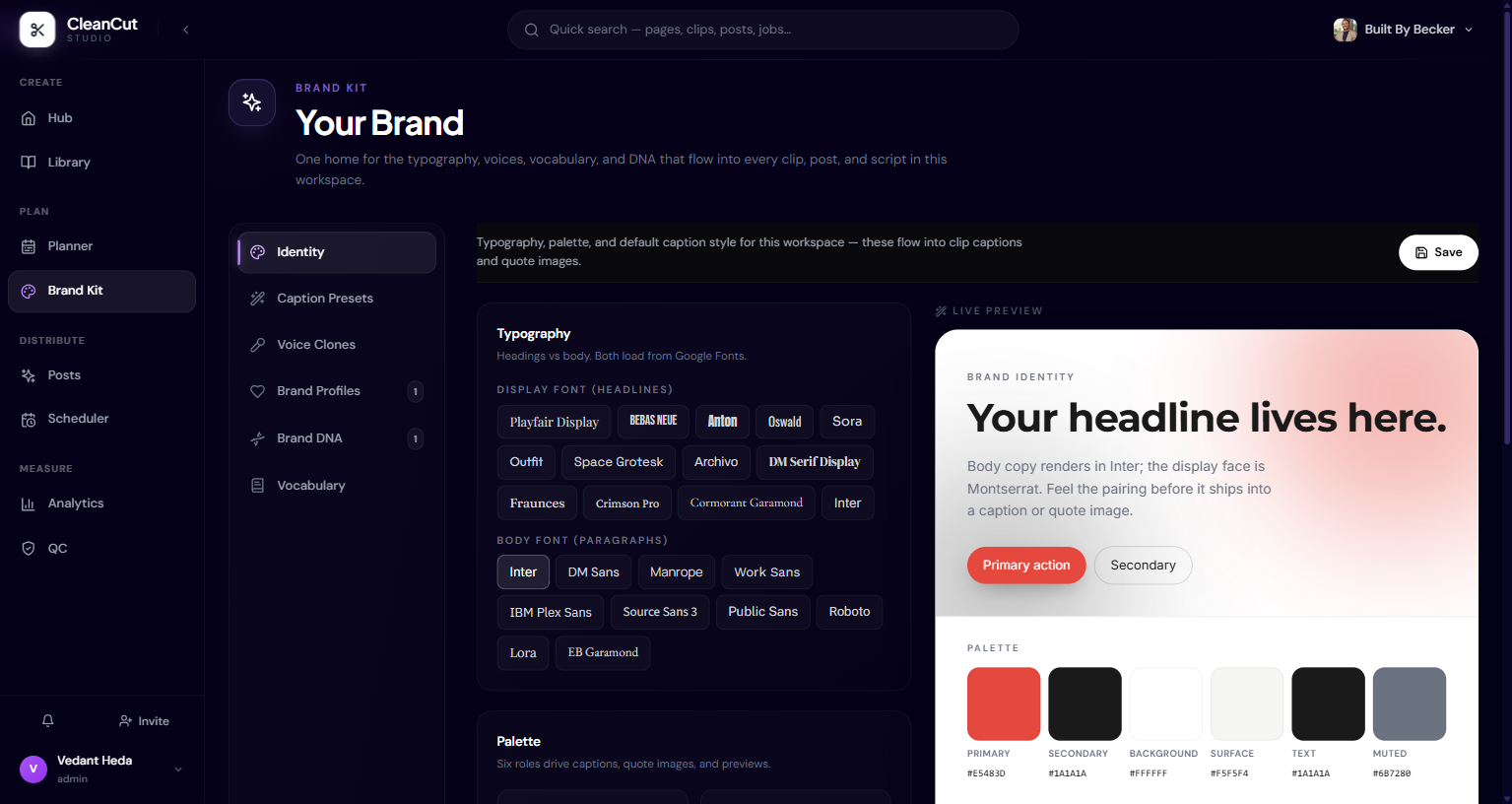Choose Fraunces as display font

(x=537, y=503)
